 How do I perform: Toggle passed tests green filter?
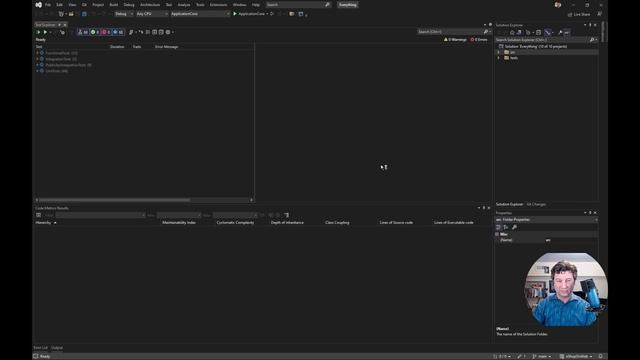coord(95,32)
